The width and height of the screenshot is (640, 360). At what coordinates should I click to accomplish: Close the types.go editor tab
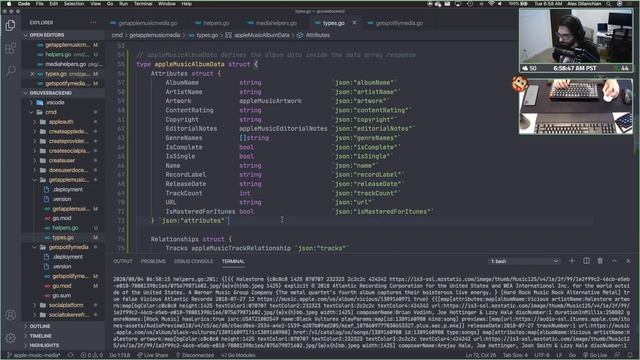coord(354,23)
